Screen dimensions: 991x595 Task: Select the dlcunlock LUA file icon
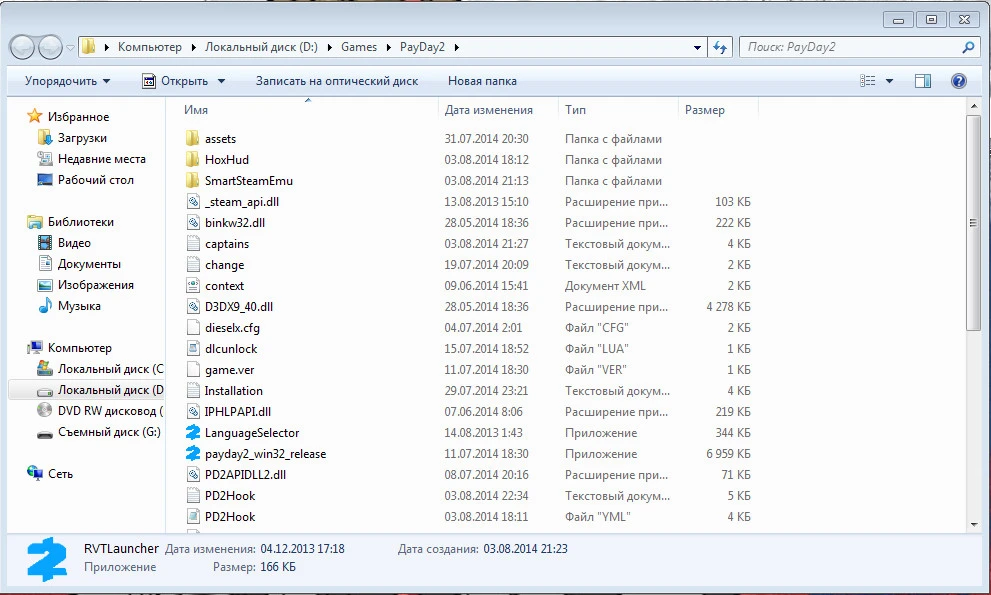(193, 348)
